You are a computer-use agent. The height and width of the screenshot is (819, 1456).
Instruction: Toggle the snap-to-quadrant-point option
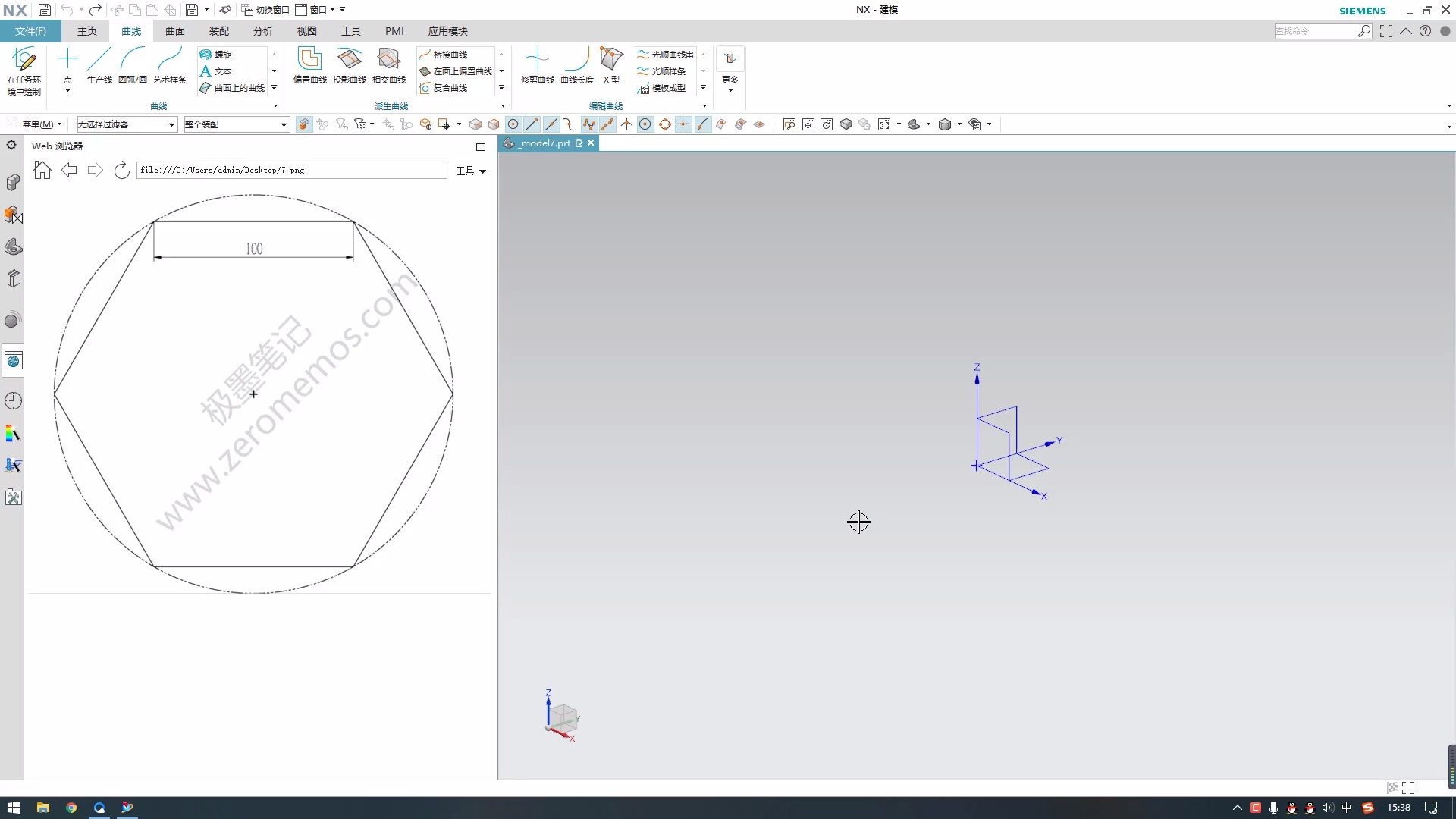(664, 124)
